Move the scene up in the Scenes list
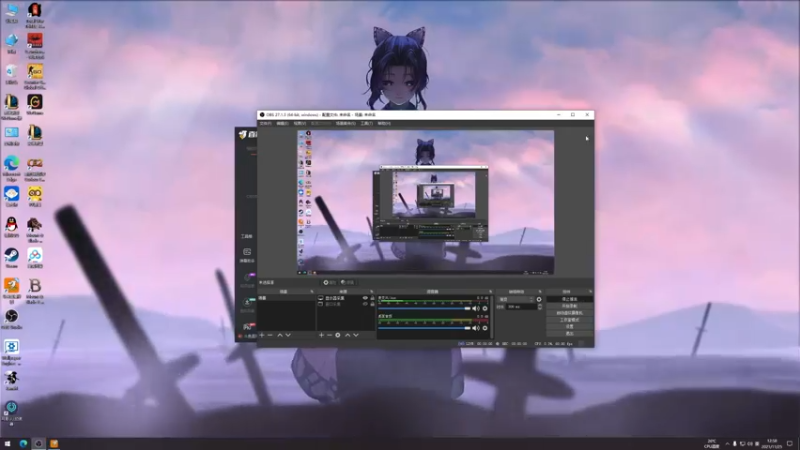 (280, 335)
